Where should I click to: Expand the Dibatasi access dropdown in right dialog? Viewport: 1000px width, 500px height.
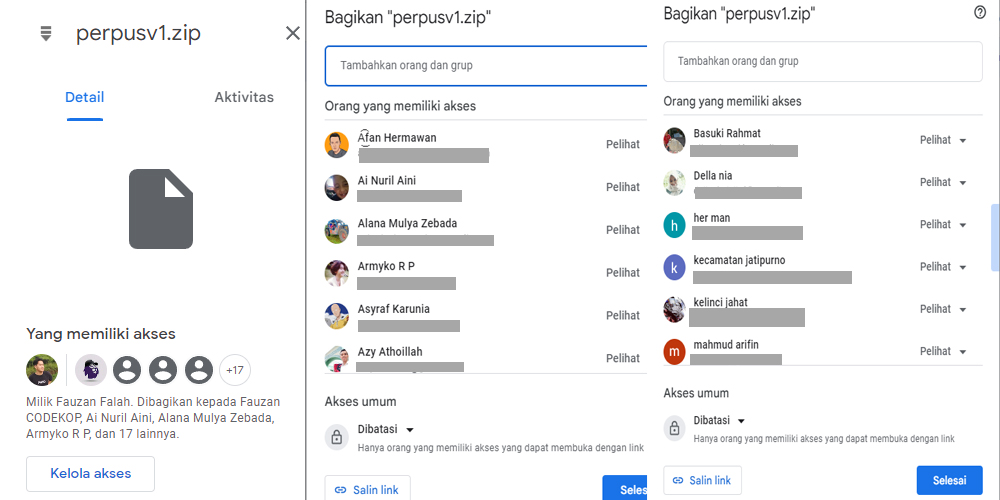point(720,421)
